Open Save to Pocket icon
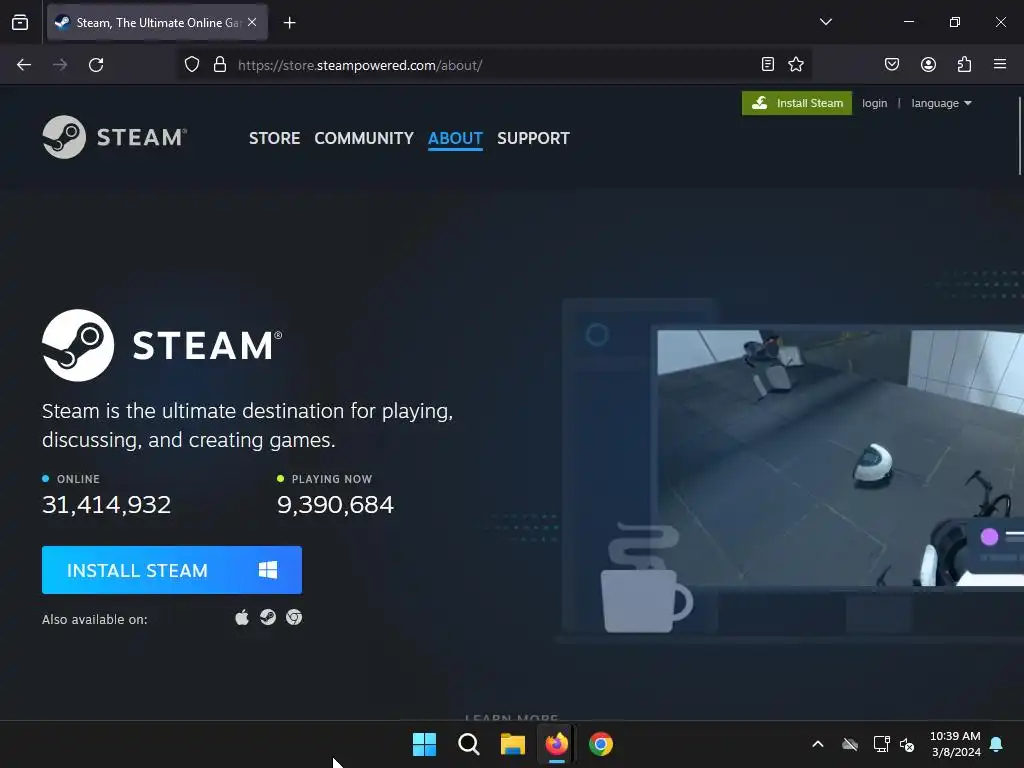 (892, 64)
